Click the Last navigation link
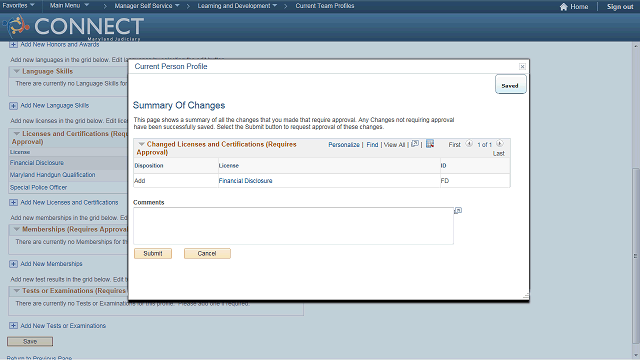The image size is (640, 360). click(498, 153)
